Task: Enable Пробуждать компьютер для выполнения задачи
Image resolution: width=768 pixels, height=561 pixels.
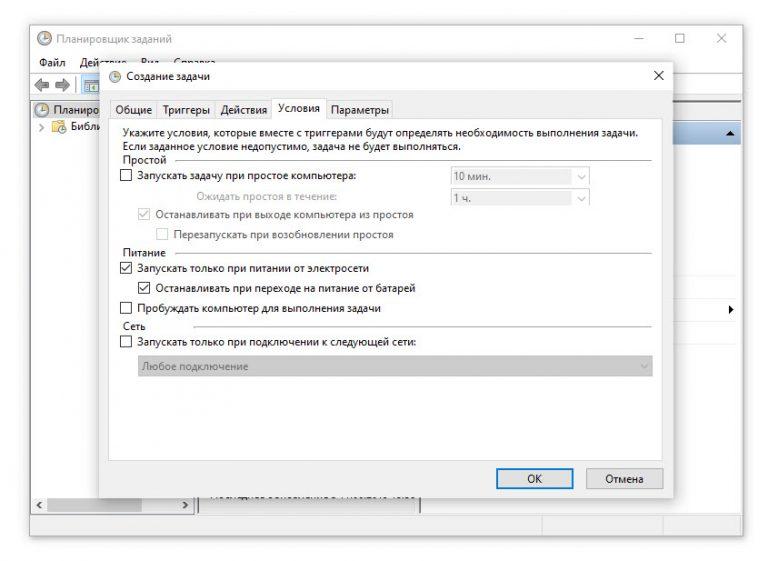Action: [126, 308]
